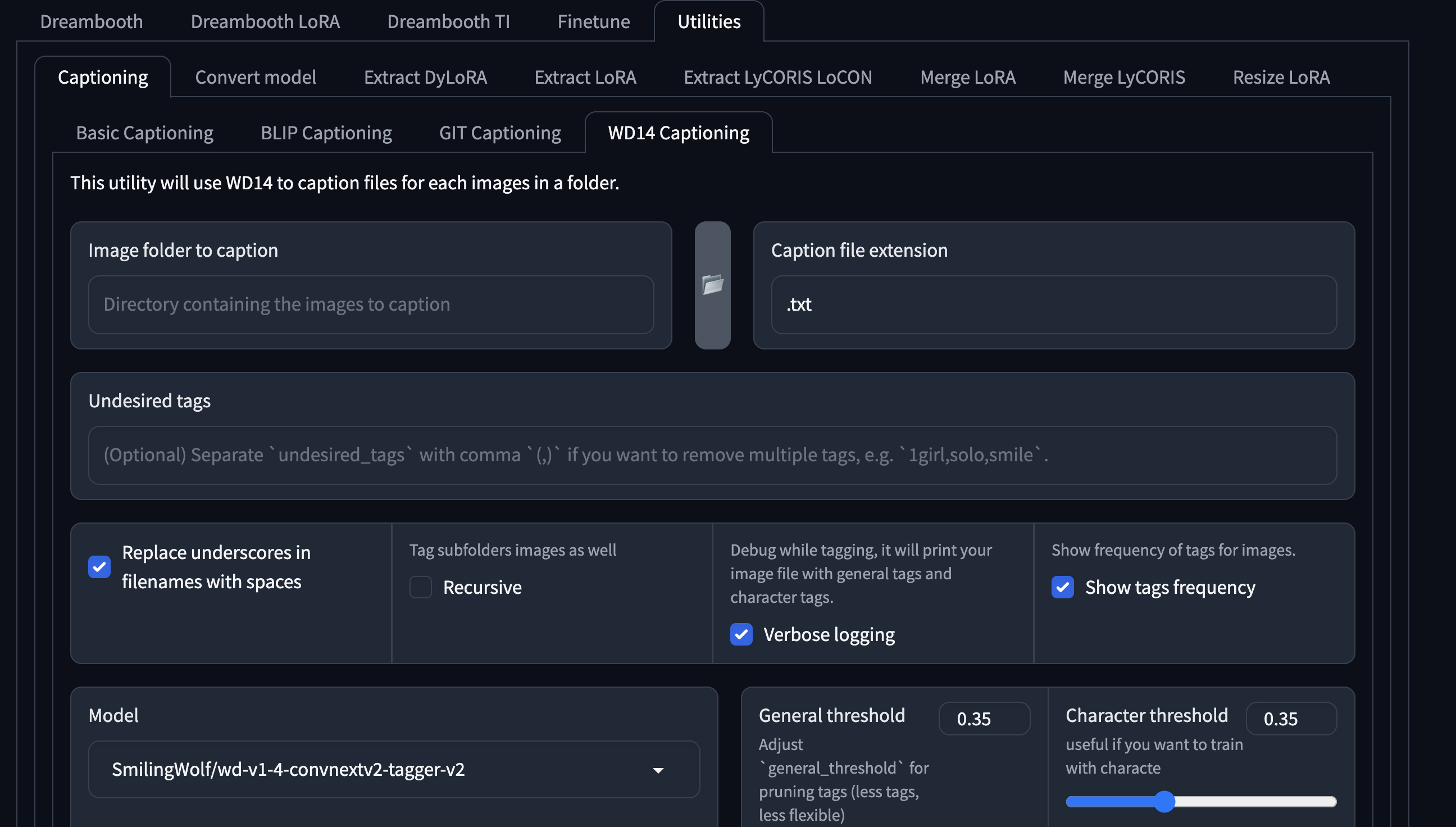Disable Verbose logging checkbox

pyautogui.click(x=741, y=634)
